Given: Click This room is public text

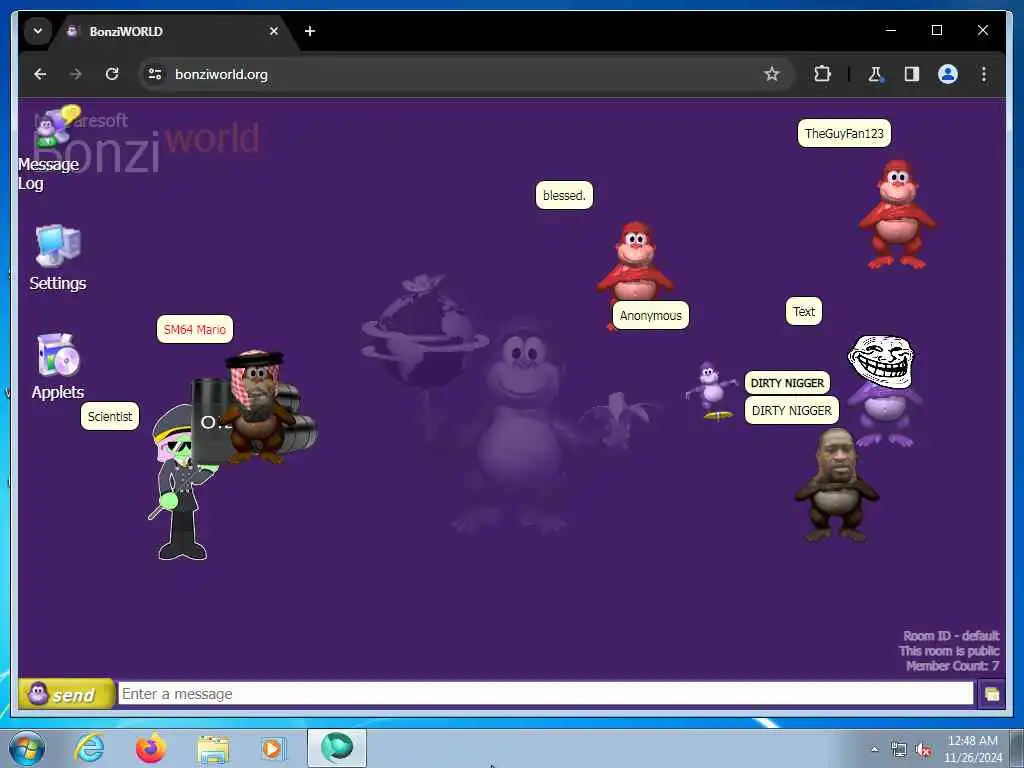Looking at the screenshot, I should [x=949, y=650].
